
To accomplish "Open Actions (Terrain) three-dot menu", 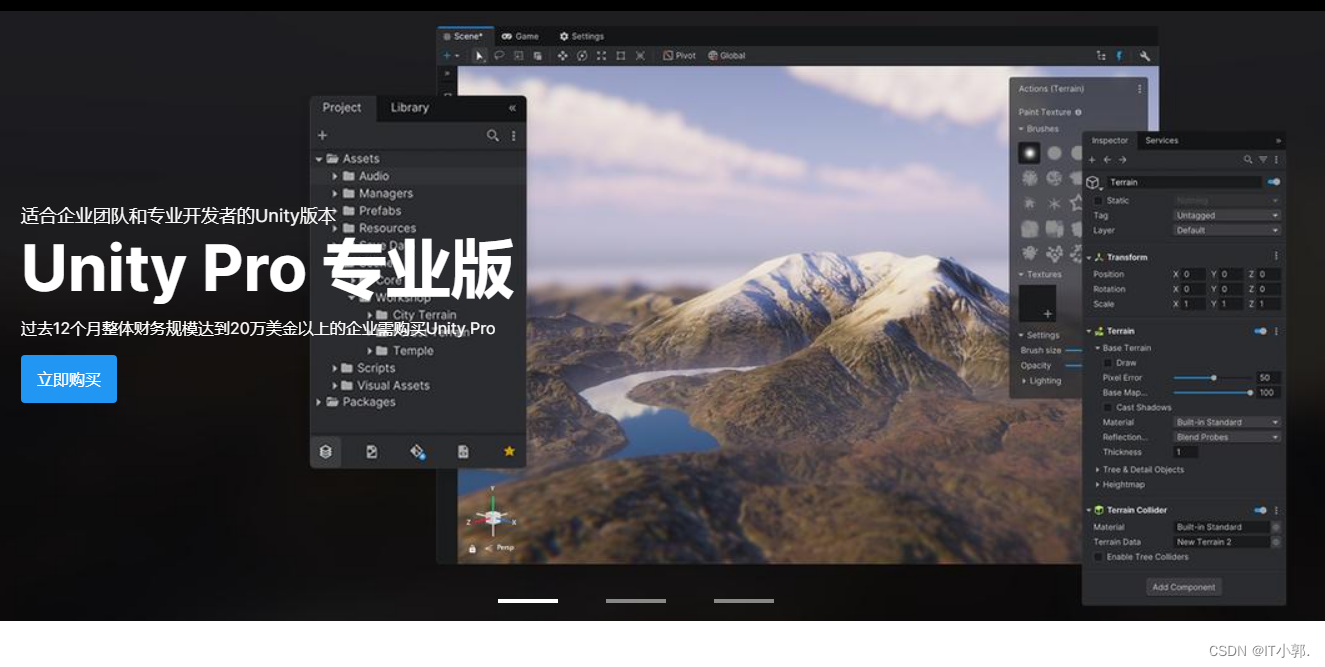I will click(1139, 89).
